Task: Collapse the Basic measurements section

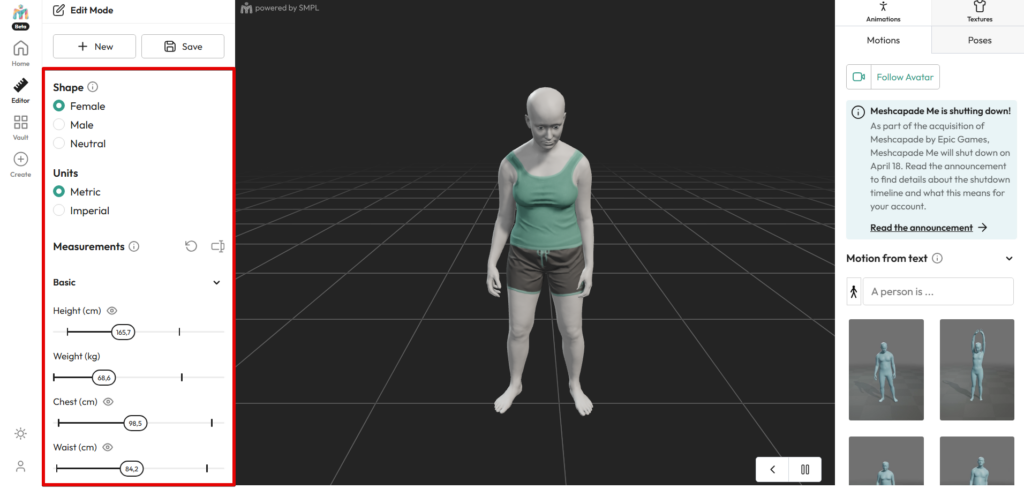Action: pyautogui.click(x=217, y=283)
